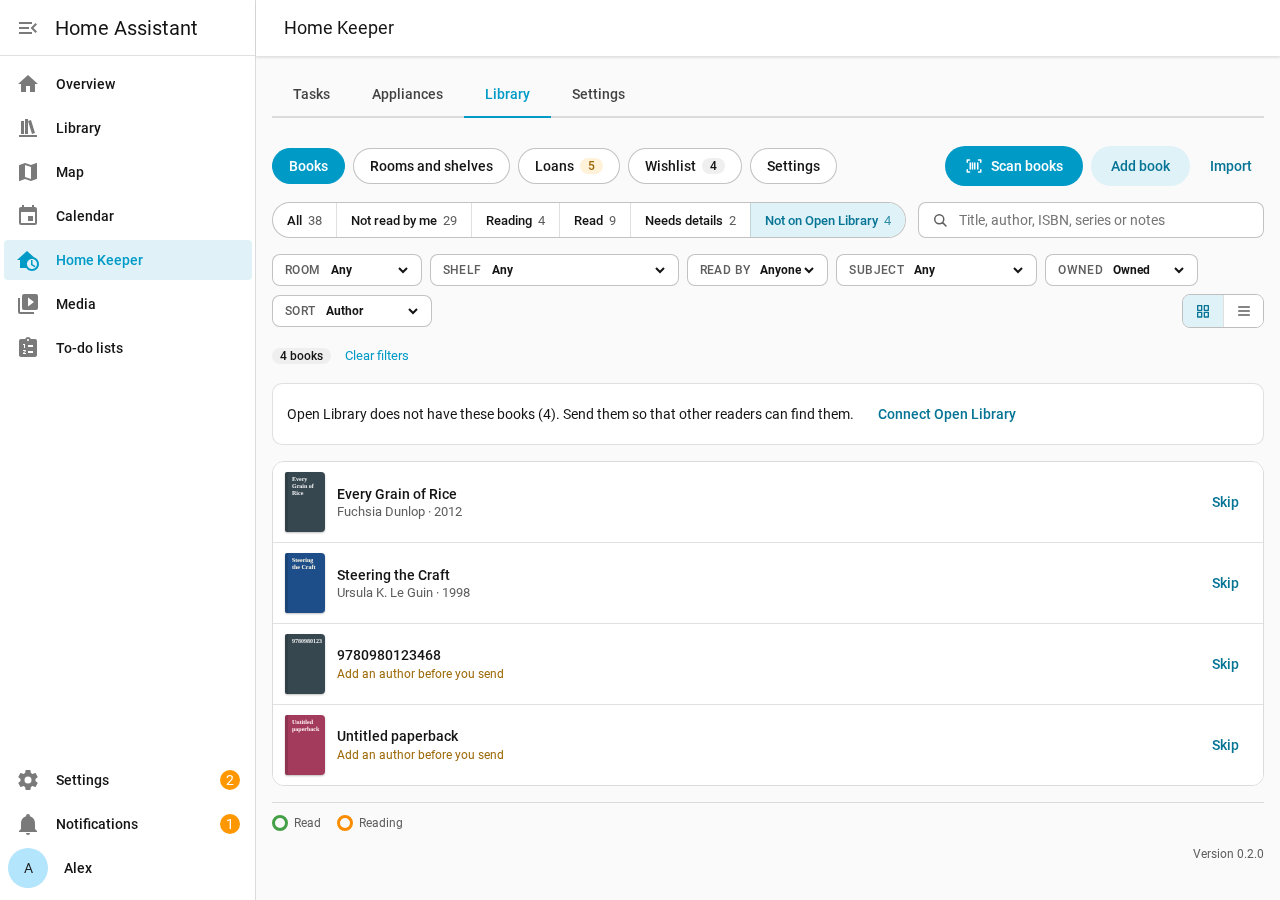1280x900 pixels.
Task: Click the Library books icon in sidebar
Action: coord(28,128)
